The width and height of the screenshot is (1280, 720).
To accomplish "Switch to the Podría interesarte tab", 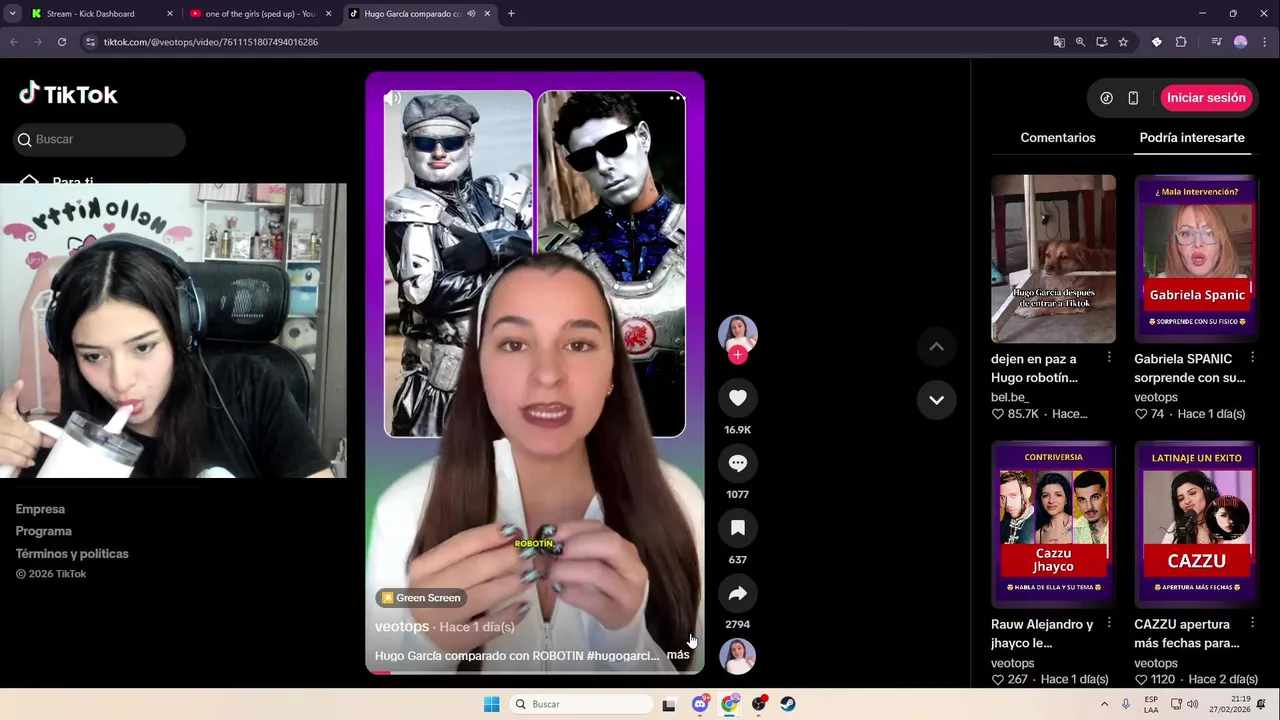I will (1192, 138).
